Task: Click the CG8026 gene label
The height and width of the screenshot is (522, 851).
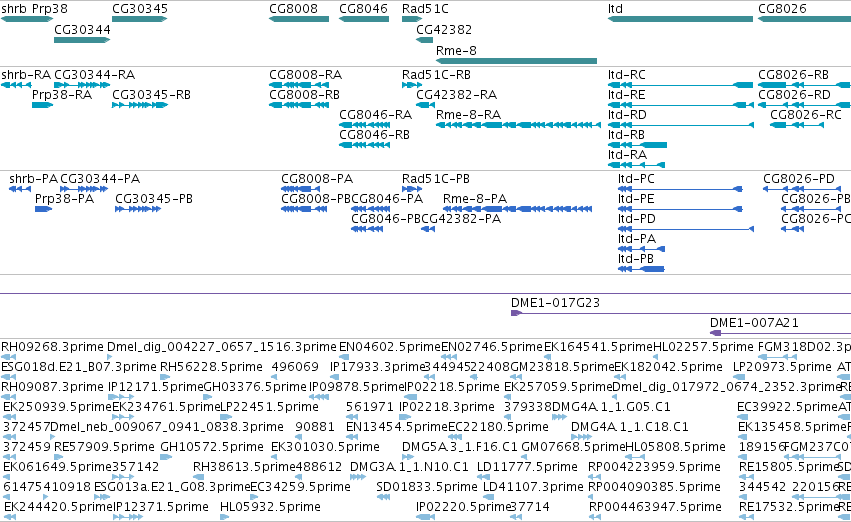Action: point(782,9)
